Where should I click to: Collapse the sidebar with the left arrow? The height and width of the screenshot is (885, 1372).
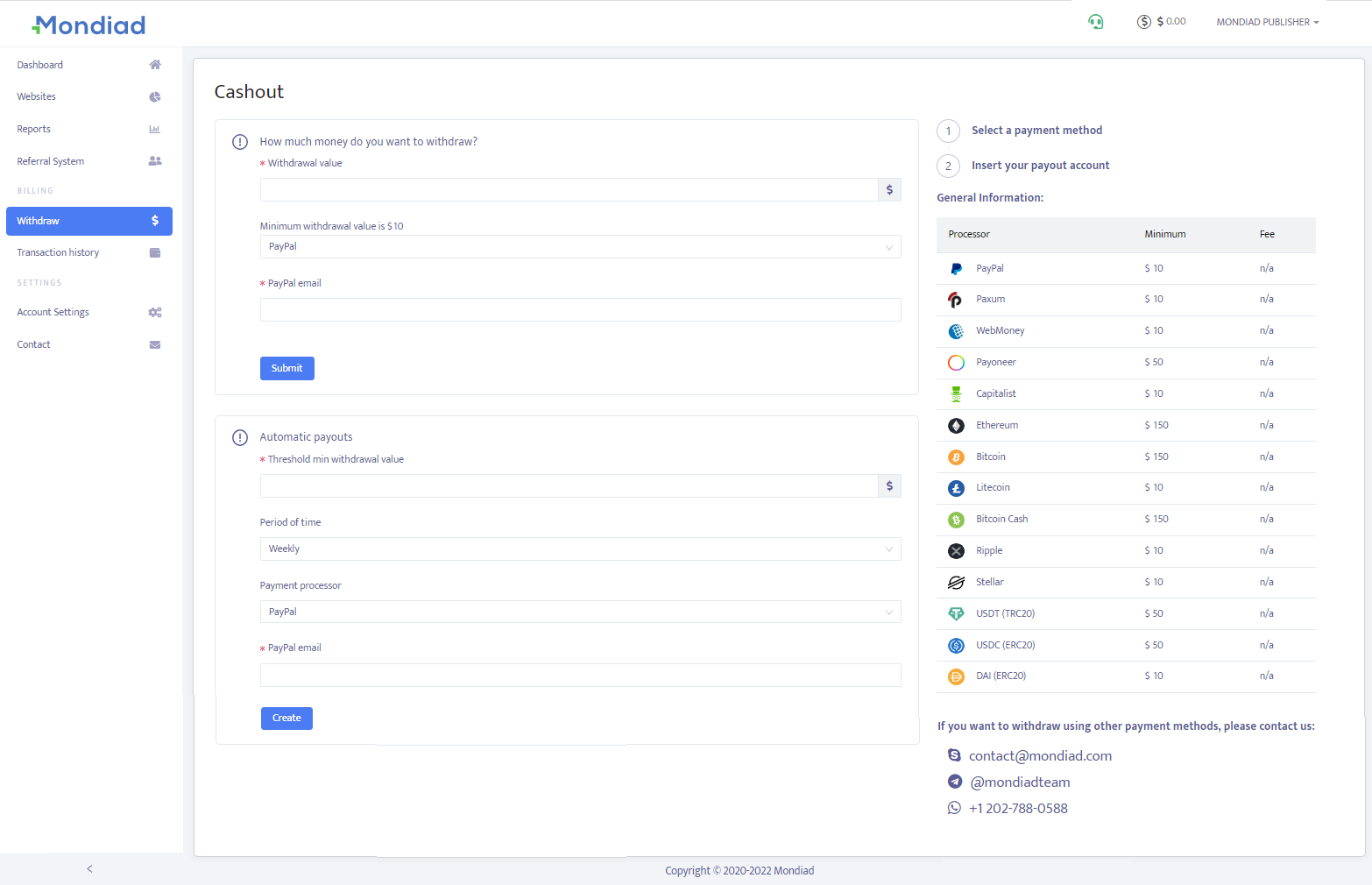coord(89,869)
